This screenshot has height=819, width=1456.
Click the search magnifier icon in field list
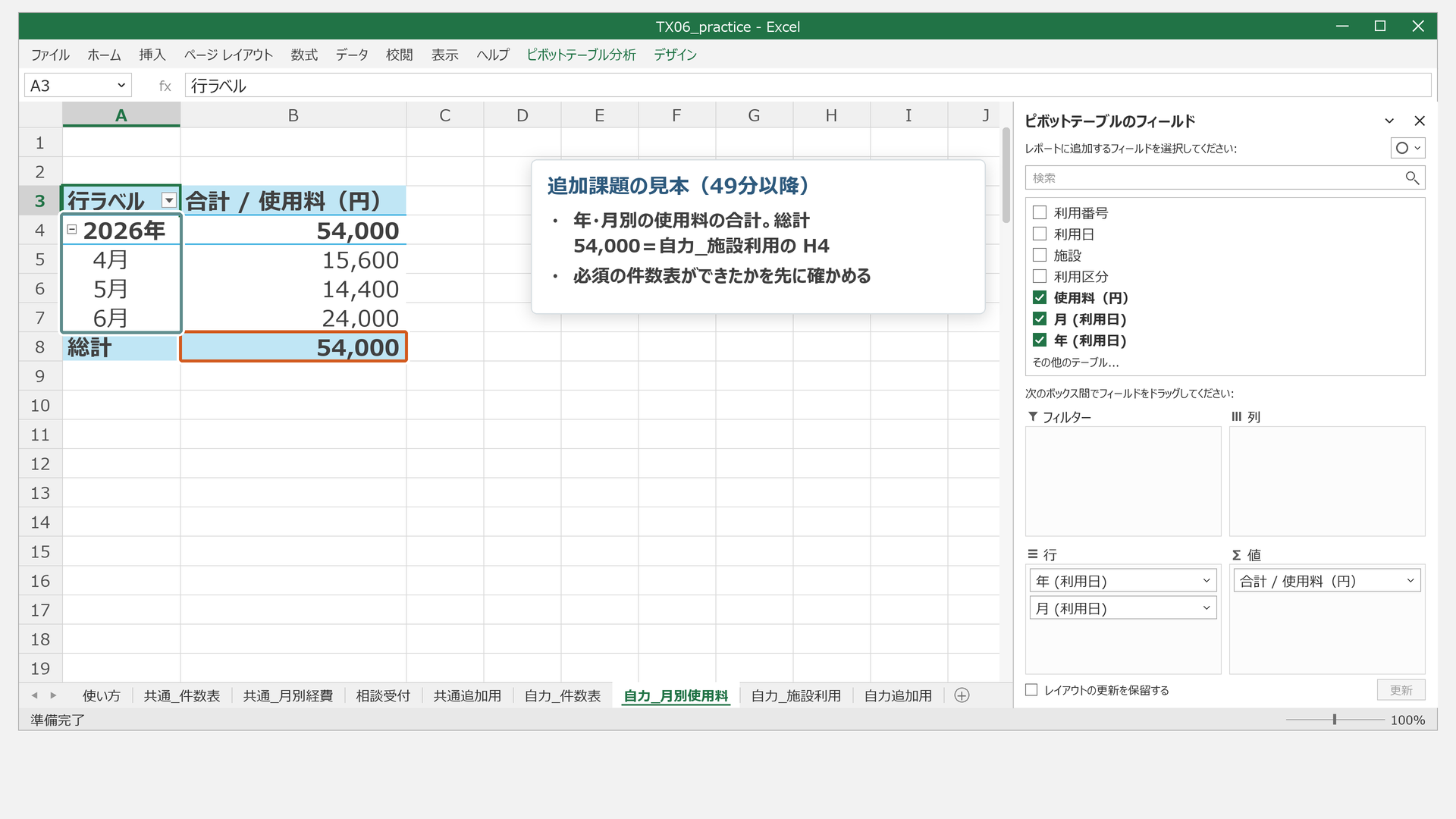pos(1411,178)
